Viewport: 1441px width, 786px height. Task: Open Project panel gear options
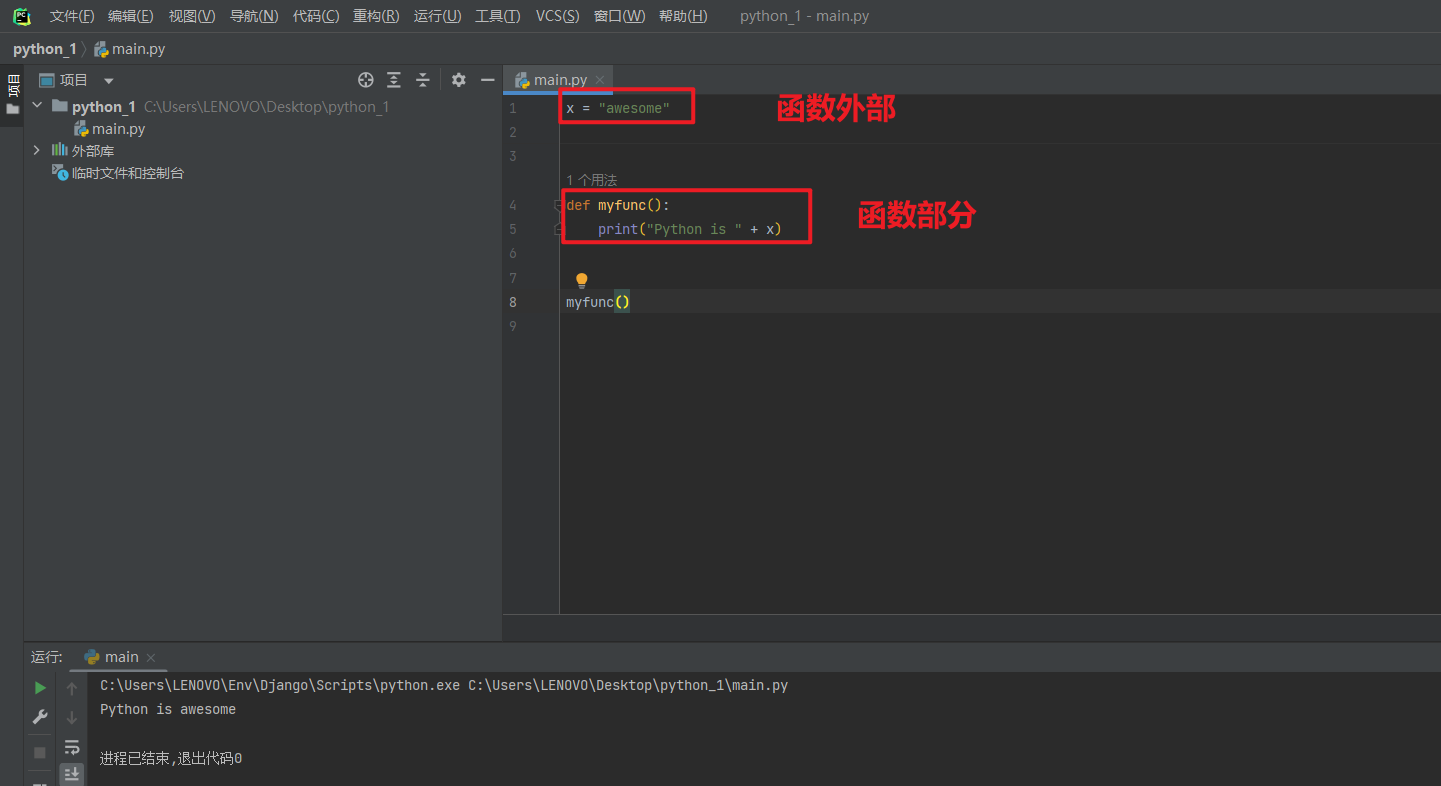459,80
